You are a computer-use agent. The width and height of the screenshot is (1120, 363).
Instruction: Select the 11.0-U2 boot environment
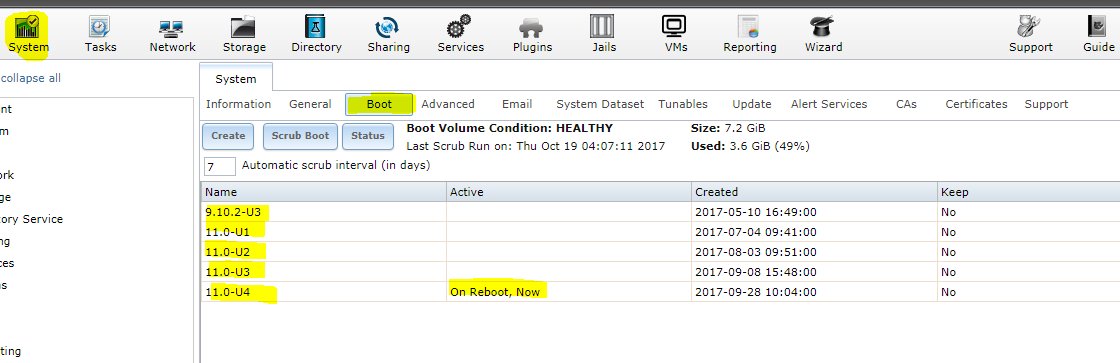point(227,252)
